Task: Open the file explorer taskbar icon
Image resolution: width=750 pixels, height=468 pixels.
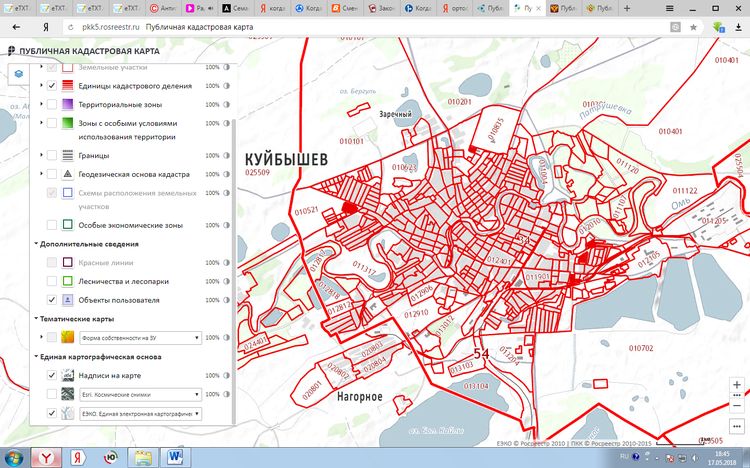Action: [x=143, y=457]
